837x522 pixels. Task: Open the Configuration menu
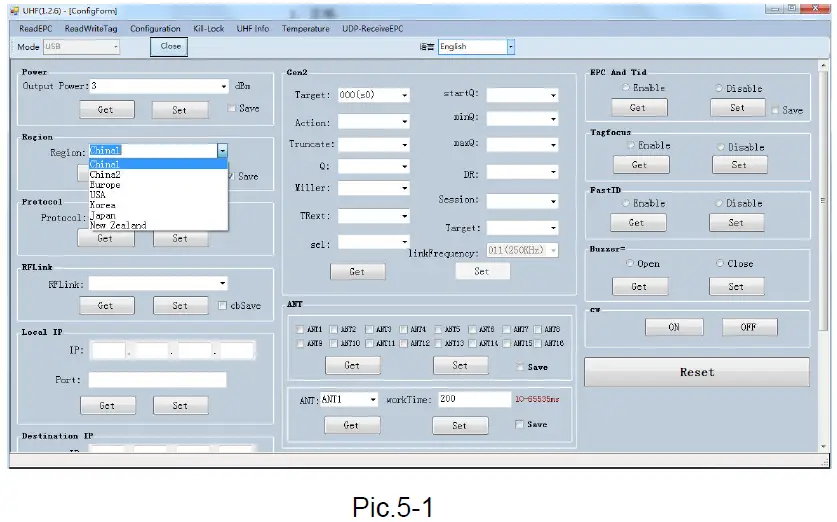pyautogui.click(x=155, y=29)
